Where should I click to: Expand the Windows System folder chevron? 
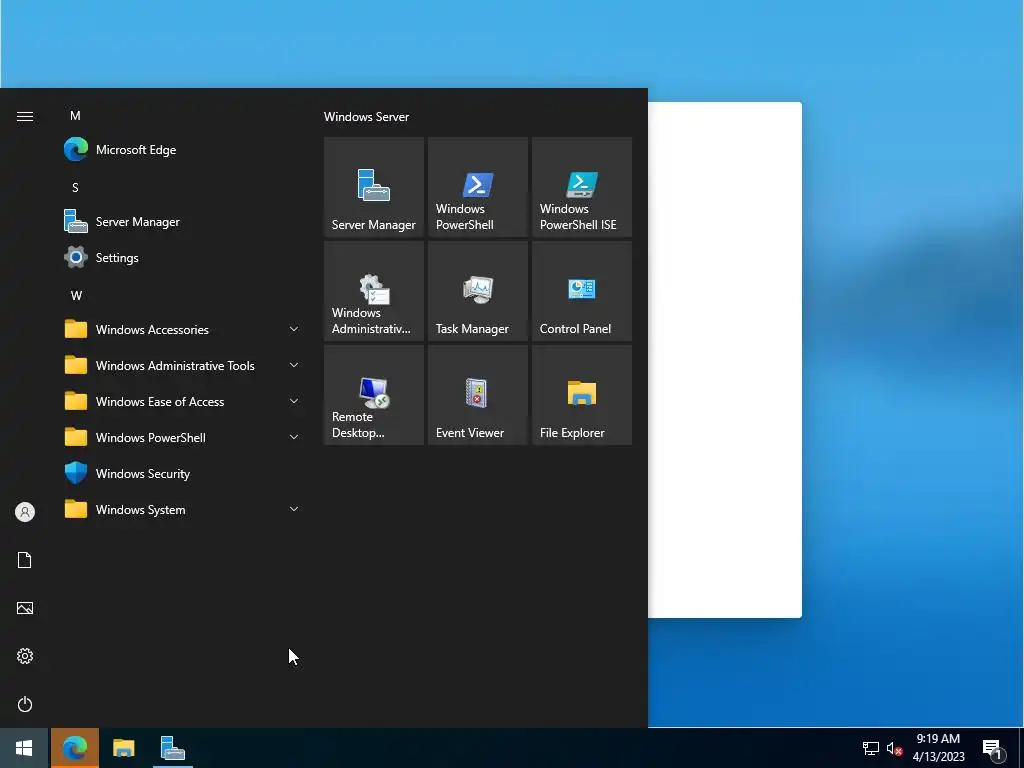coord(294,509)
